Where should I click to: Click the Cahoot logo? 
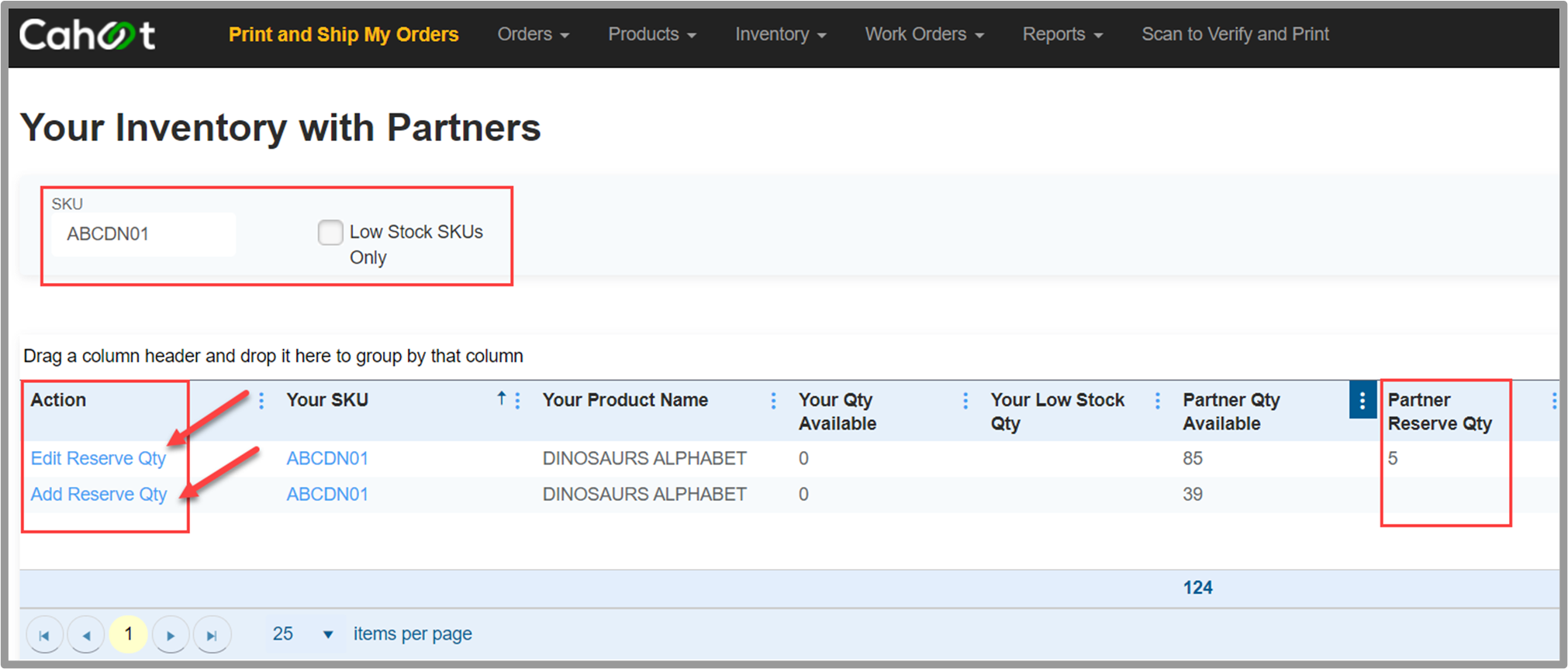(x=87, y=35)
